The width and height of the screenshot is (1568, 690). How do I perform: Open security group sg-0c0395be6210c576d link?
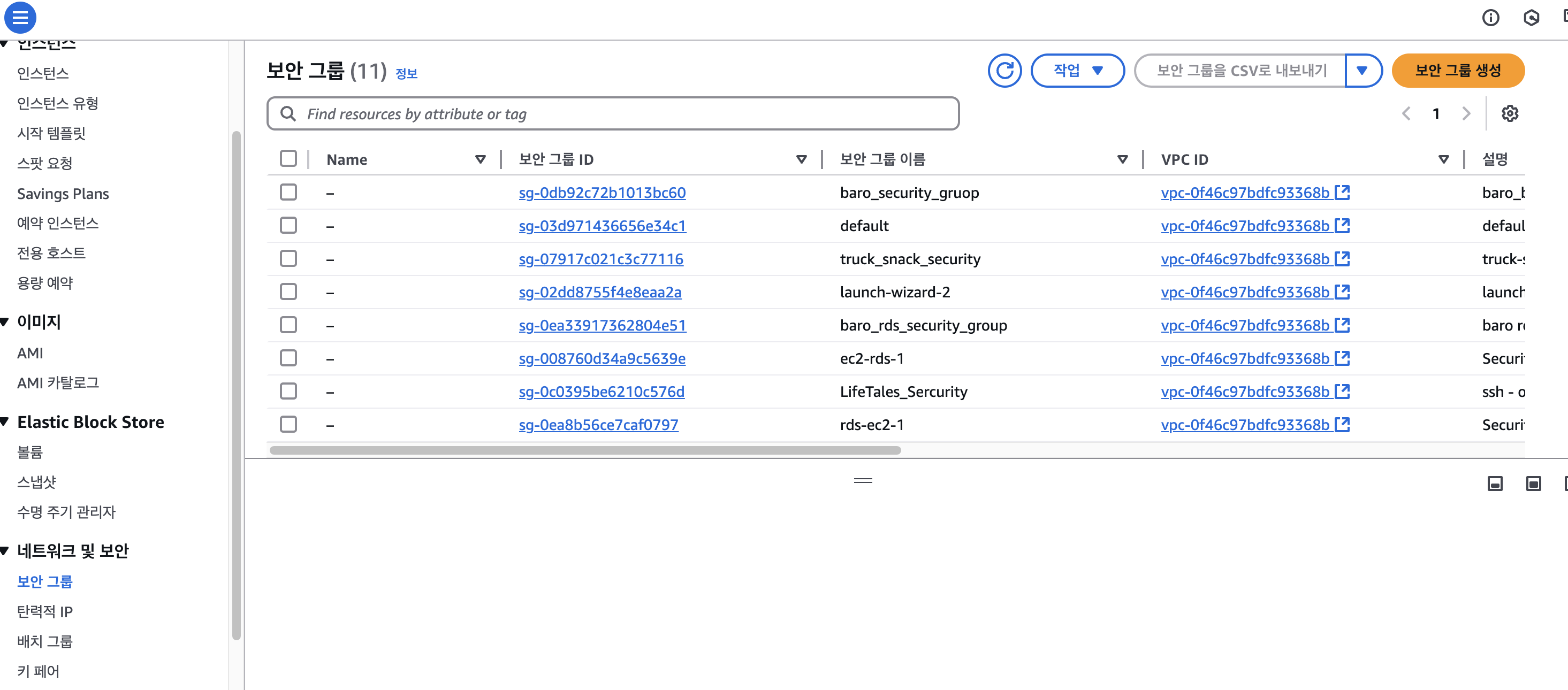(601, 392)
